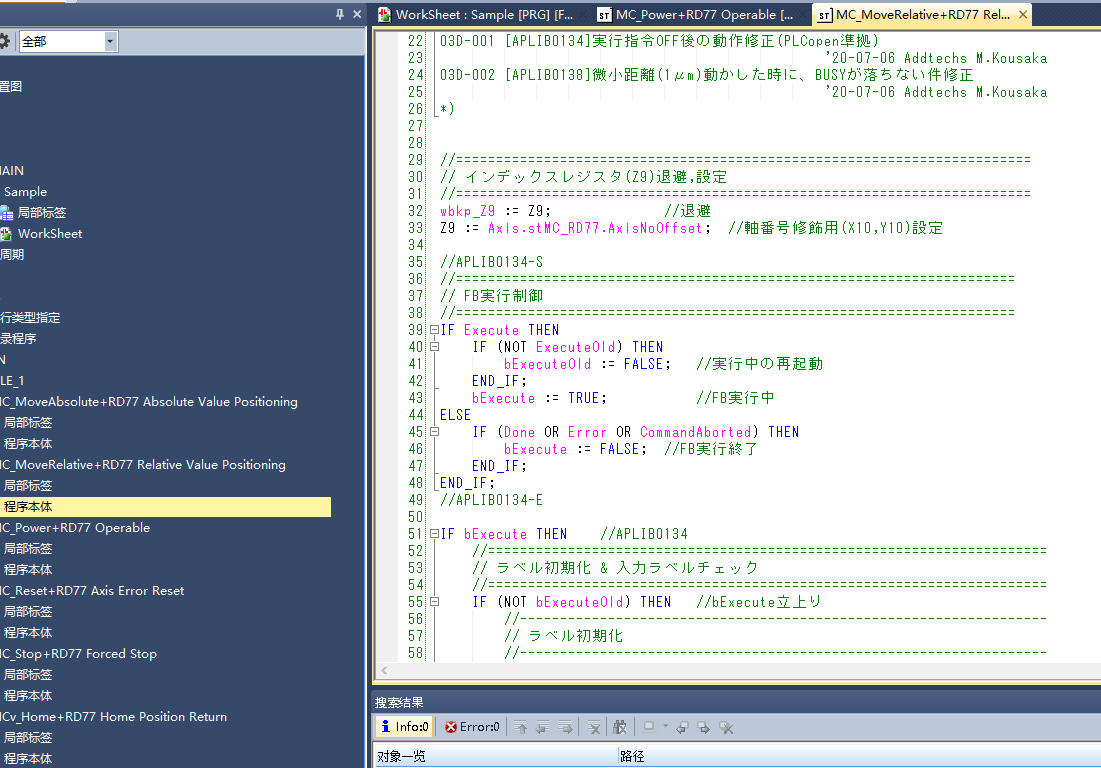Collapse the IF bExecute THEN block at line 51
The width and height of the screenshot is (1101, 768).
coord(433,534)
